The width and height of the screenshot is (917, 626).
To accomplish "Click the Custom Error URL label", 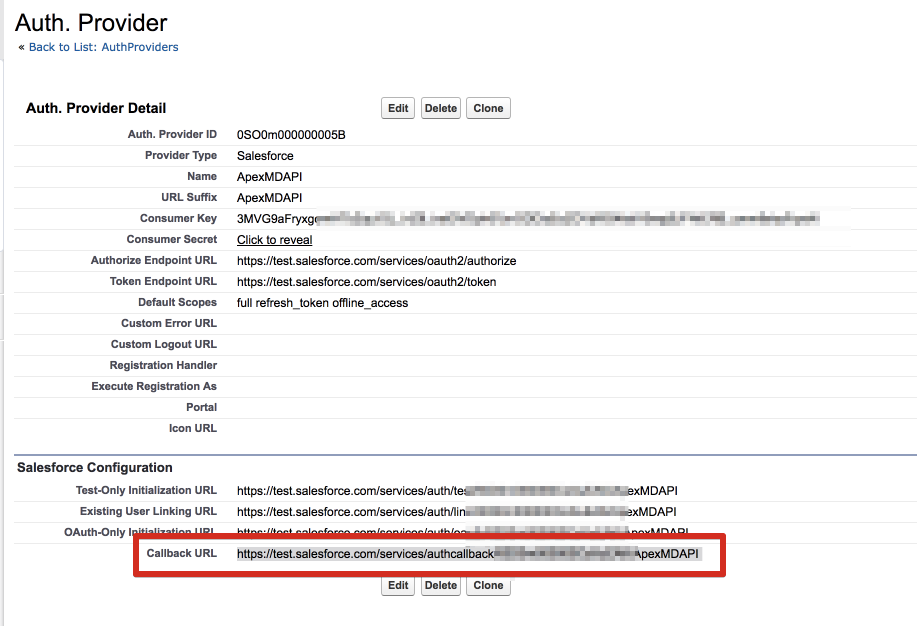I will point(168,324).
